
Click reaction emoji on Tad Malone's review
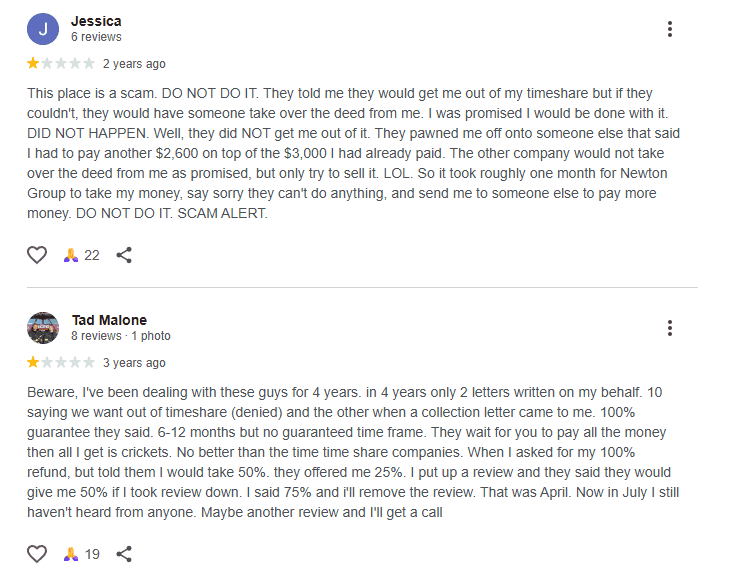(70, 554)
